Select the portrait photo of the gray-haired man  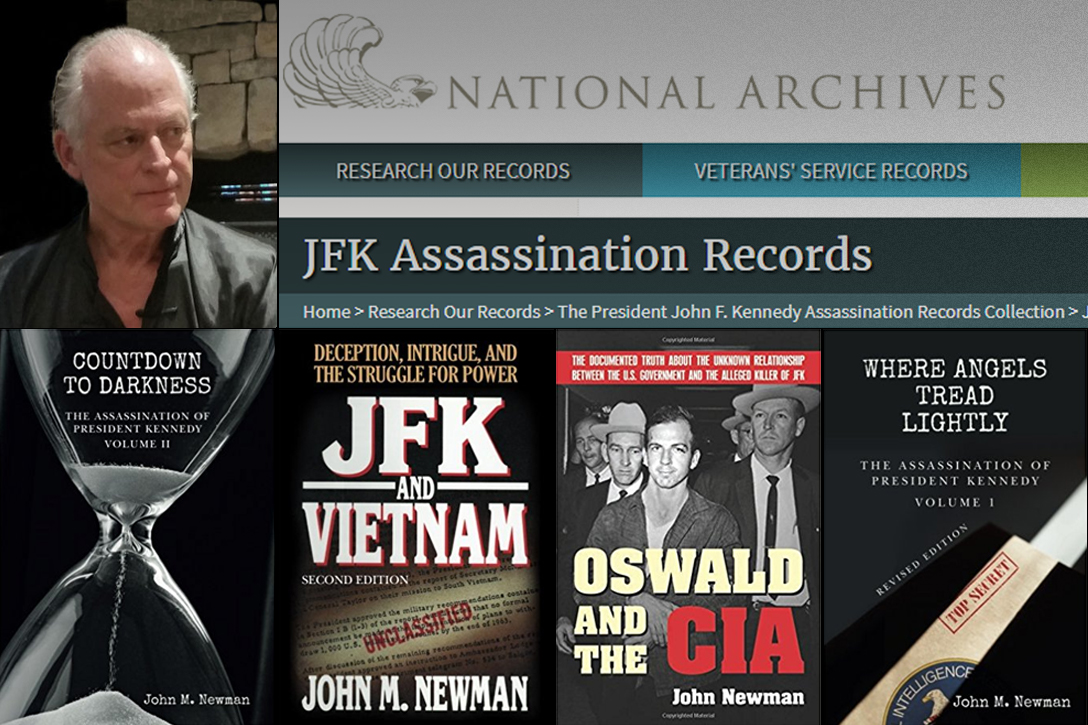point(139,164)
